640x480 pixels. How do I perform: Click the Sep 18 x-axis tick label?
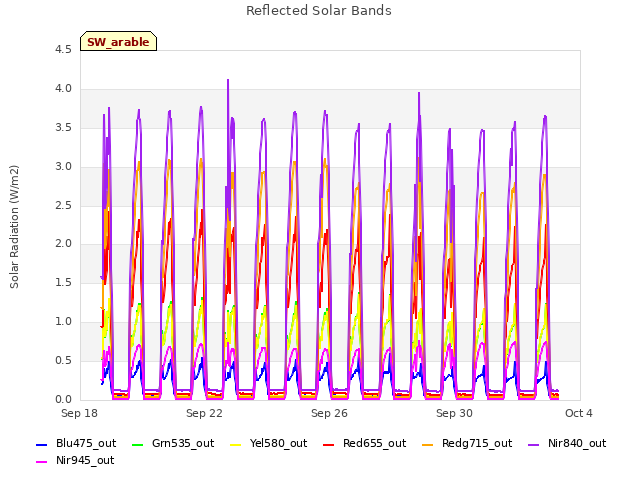[x=80, y=413]
